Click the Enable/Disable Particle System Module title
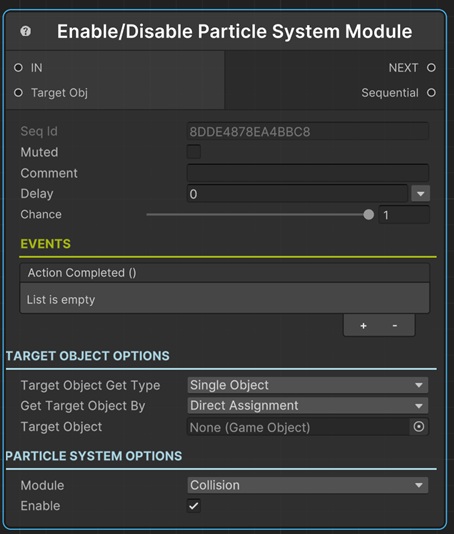 pyautogui.click(x=234, y=31)
